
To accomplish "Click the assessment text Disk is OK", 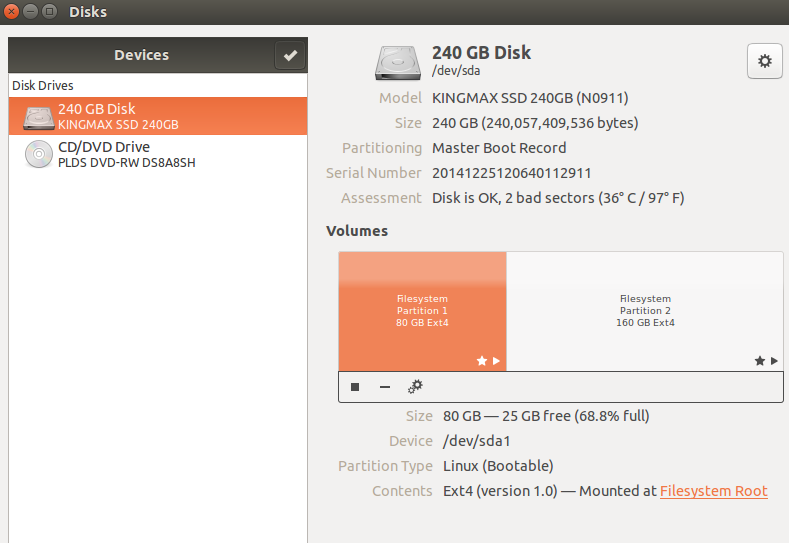I will click(x=558, y=198).
